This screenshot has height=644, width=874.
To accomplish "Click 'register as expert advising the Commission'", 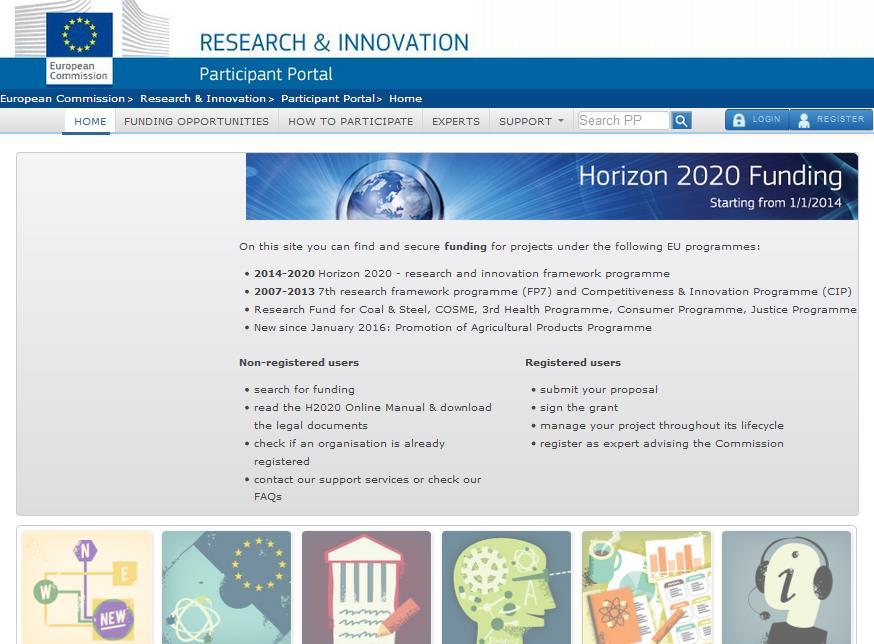I will pyautogui.click(x=662, y=443).
